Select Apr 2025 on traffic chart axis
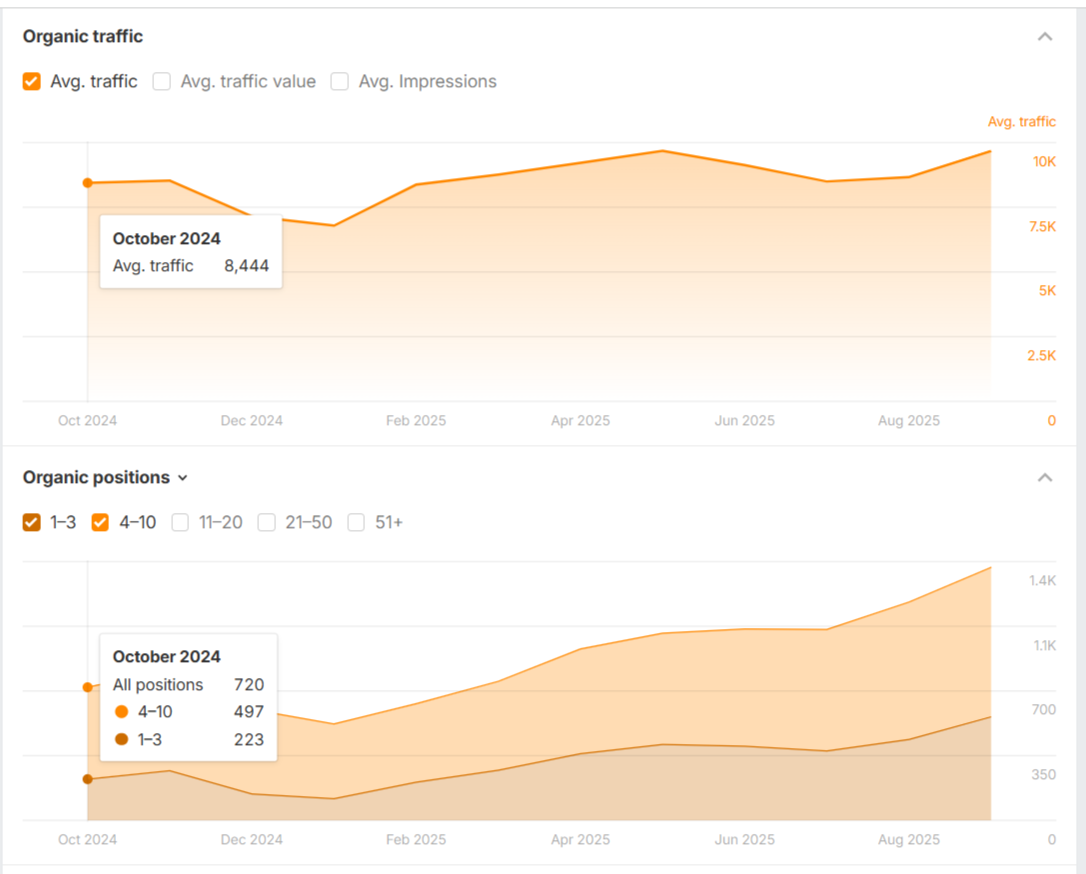This screenshot has width=1086, height=874. click(x=580, y=421)
